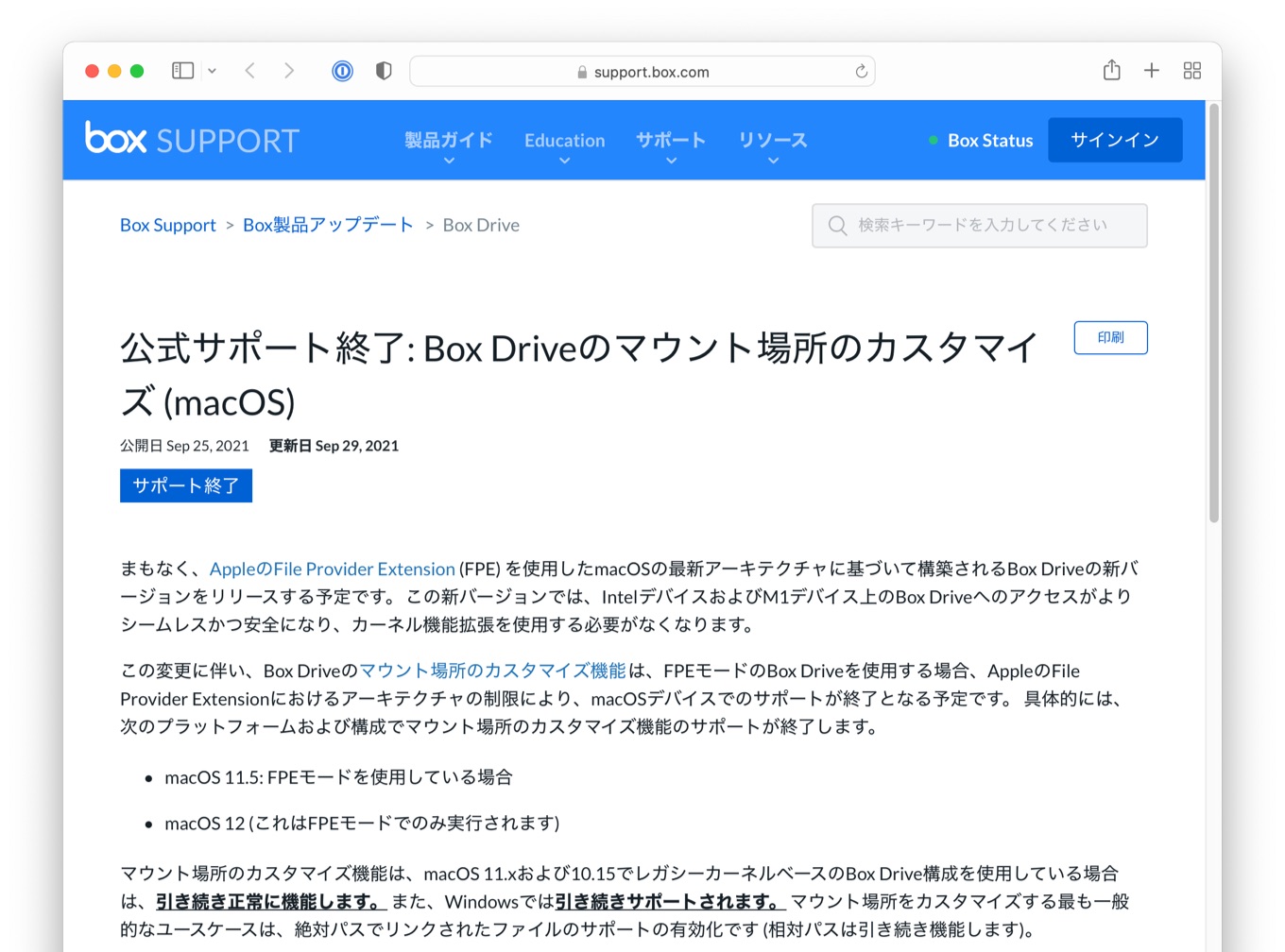The image size is (1285, 952).
Task: Open the 製品ガイド menu
Action: (x=447, y=139)
